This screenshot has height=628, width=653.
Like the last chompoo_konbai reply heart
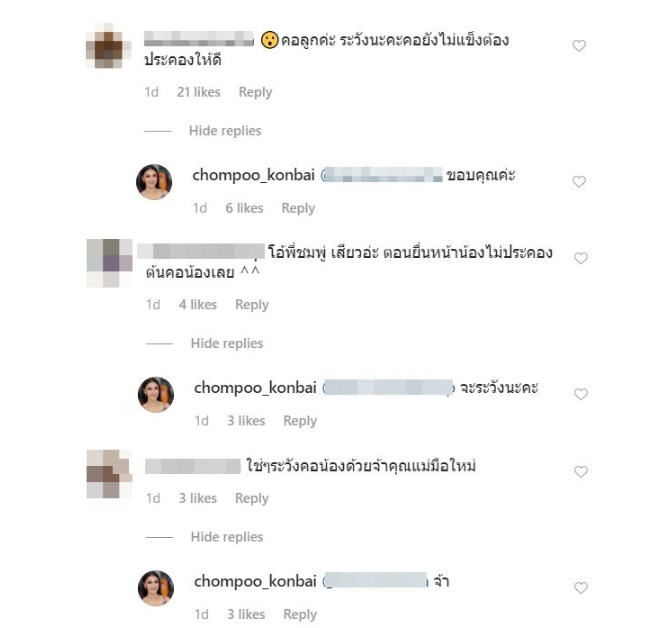pos(581,588)
